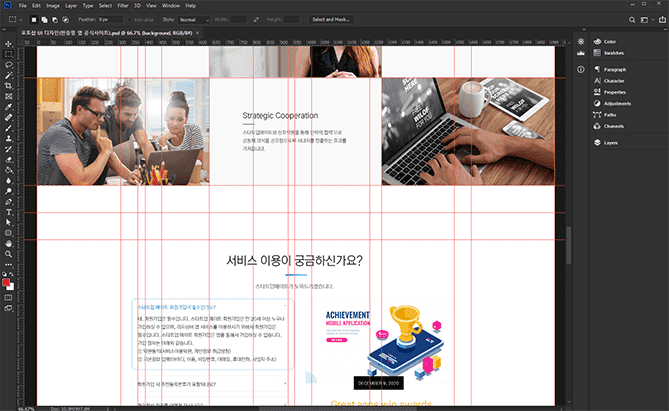Viewport: 669px width, 411px height.
Task: Choose New selection mode
Action: point(34,20)
